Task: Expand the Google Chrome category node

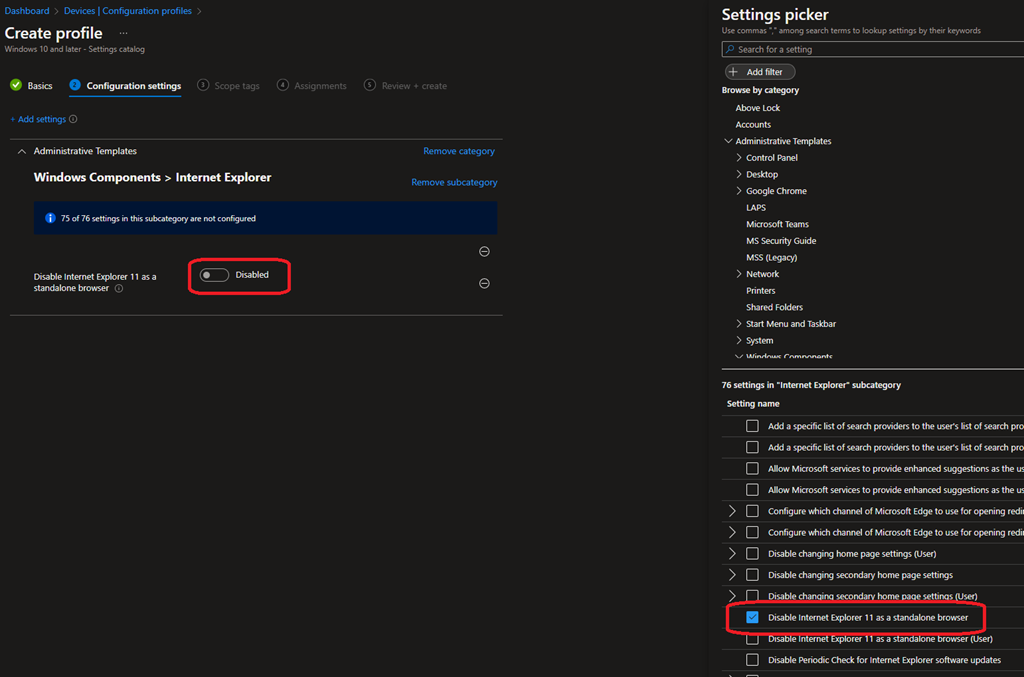Action: click(x=739, y=191)
